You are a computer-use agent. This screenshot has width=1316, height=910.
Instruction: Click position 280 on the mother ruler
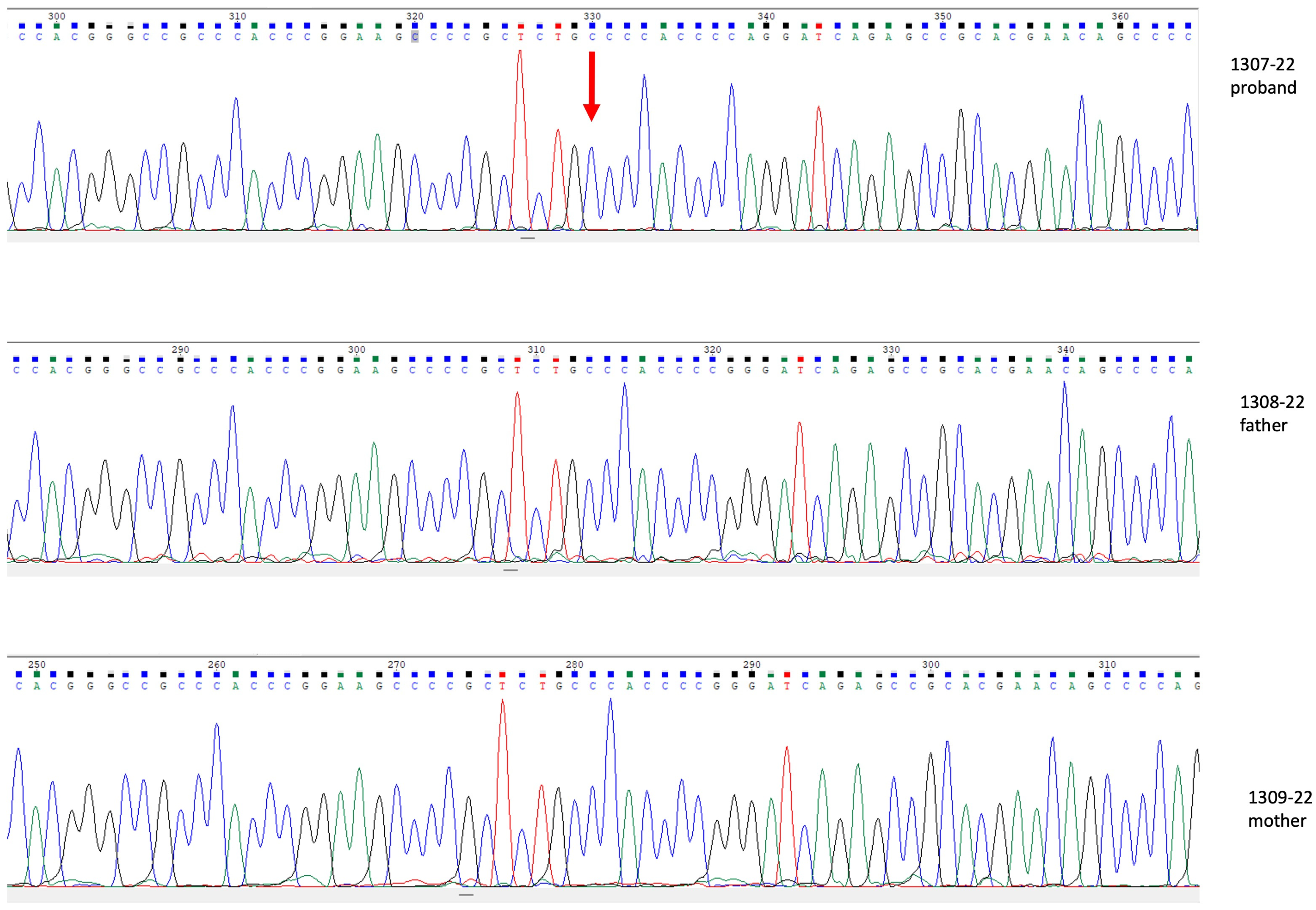pos(574,664)
